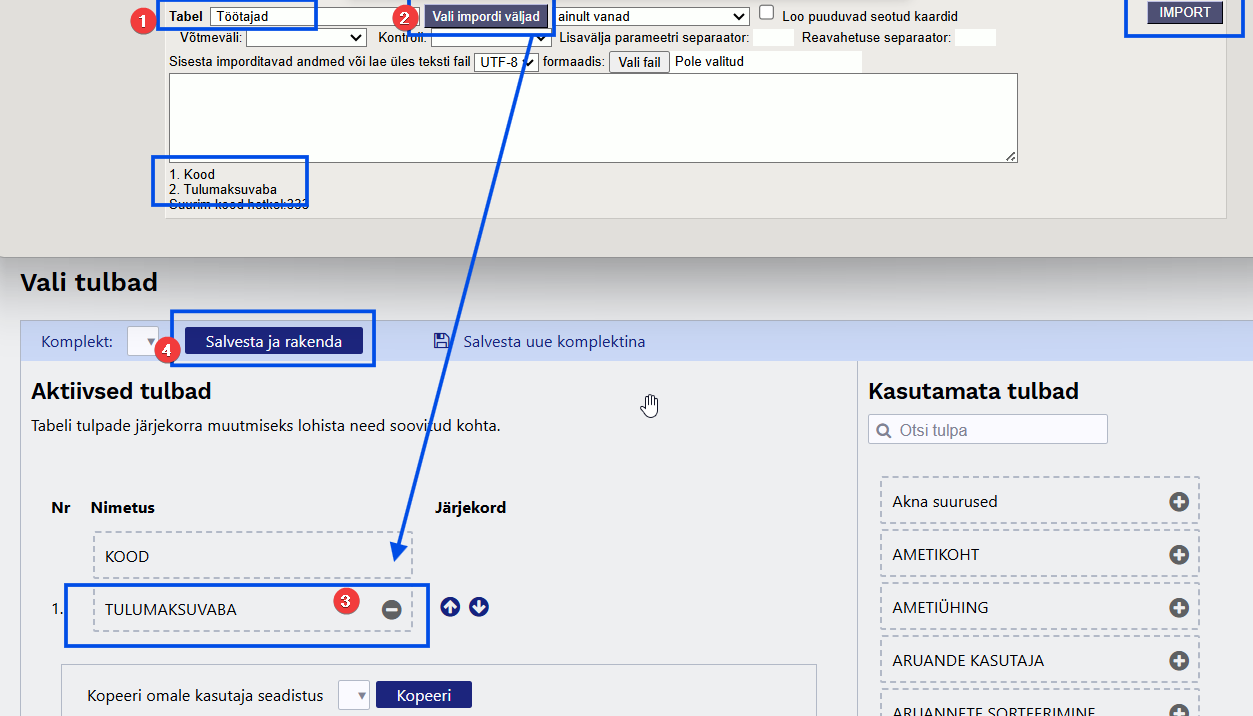Viewport: 1253px width, 716px height.
Task: Add the ARUANDE KASUTAJA column
Action: (1178, 660)
